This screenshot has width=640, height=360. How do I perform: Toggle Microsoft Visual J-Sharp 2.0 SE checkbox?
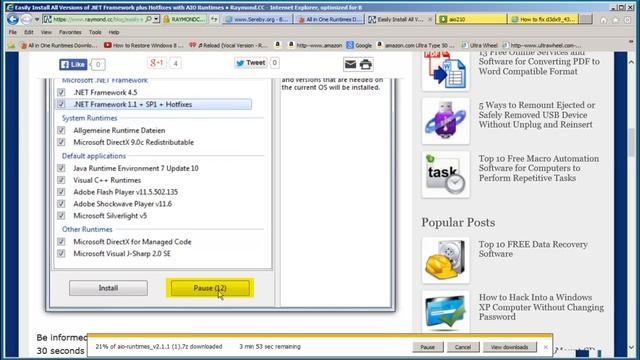(x=61, y=253)
